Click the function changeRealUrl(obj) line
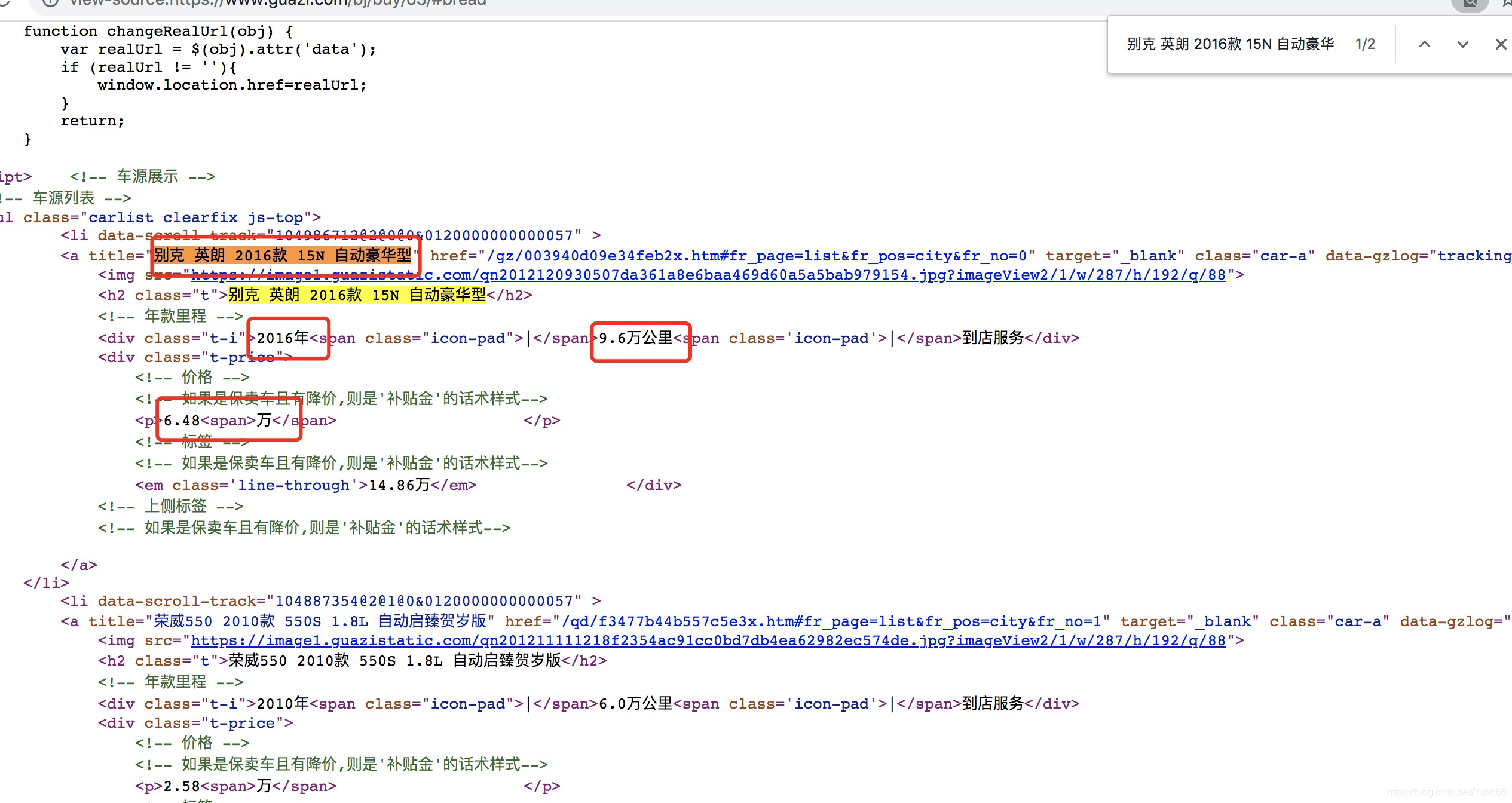1512x803 pixels. 158,31
